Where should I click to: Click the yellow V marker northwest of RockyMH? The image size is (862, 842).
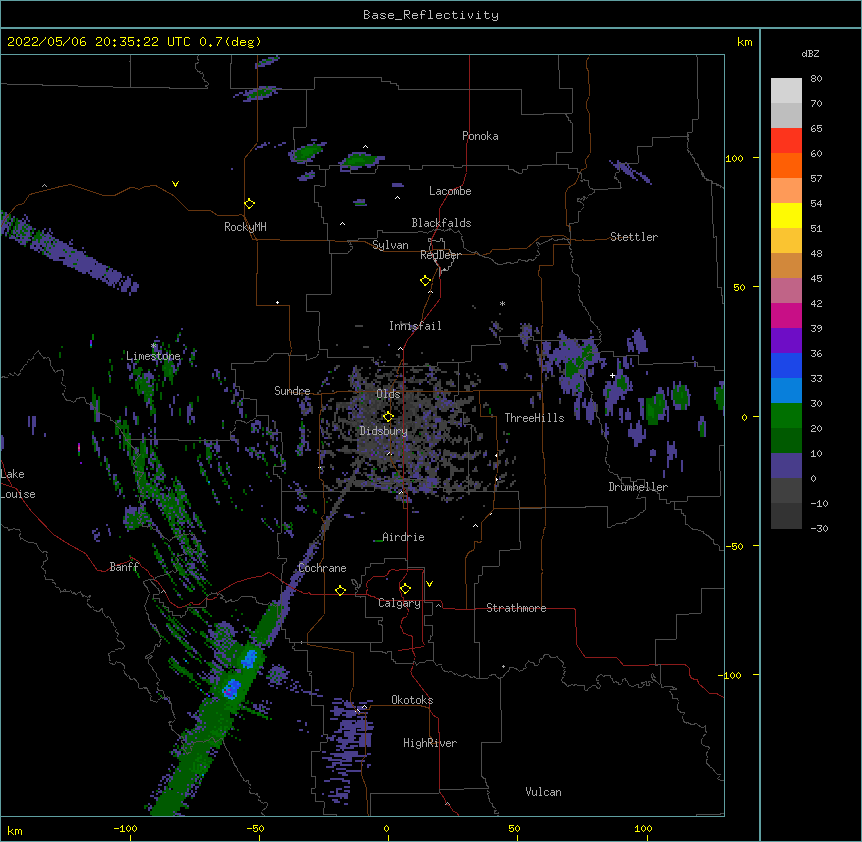click(175, 184)
